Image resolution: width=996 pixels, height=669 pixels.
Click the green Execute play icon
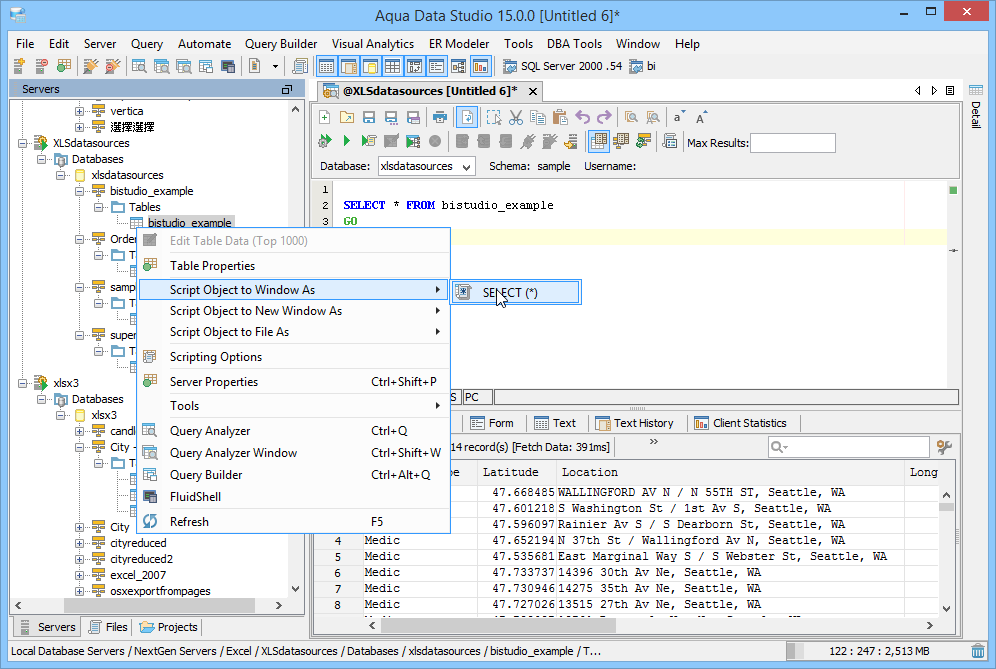pyautogui.click(x=347, y=141)
